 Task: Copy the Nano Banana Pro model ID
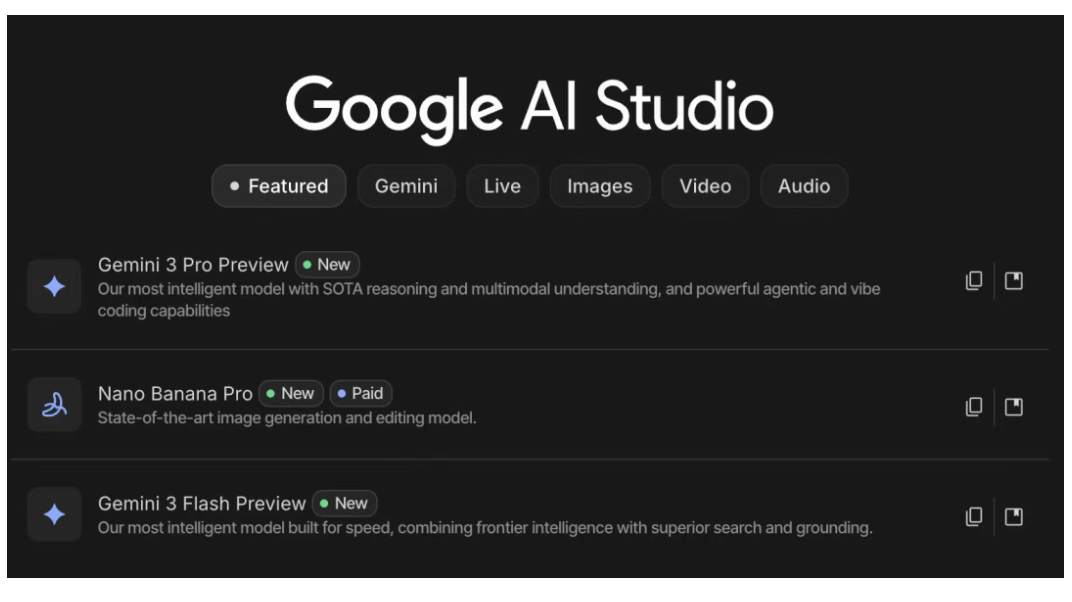pyautogui.click(x=973, y=406)
